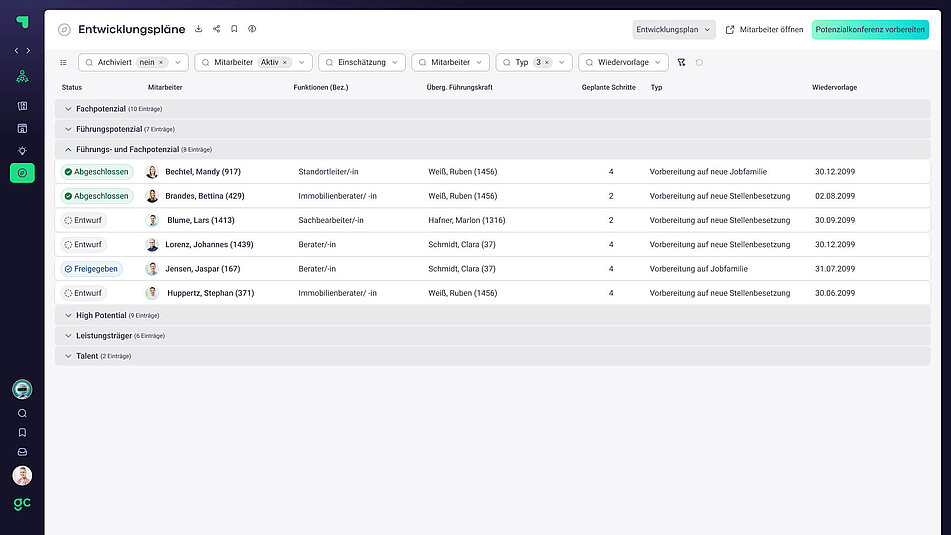Click the round teal assistant icon
Image resolution: width=951 pixels, height=535 pixels.
coord(22,389)
